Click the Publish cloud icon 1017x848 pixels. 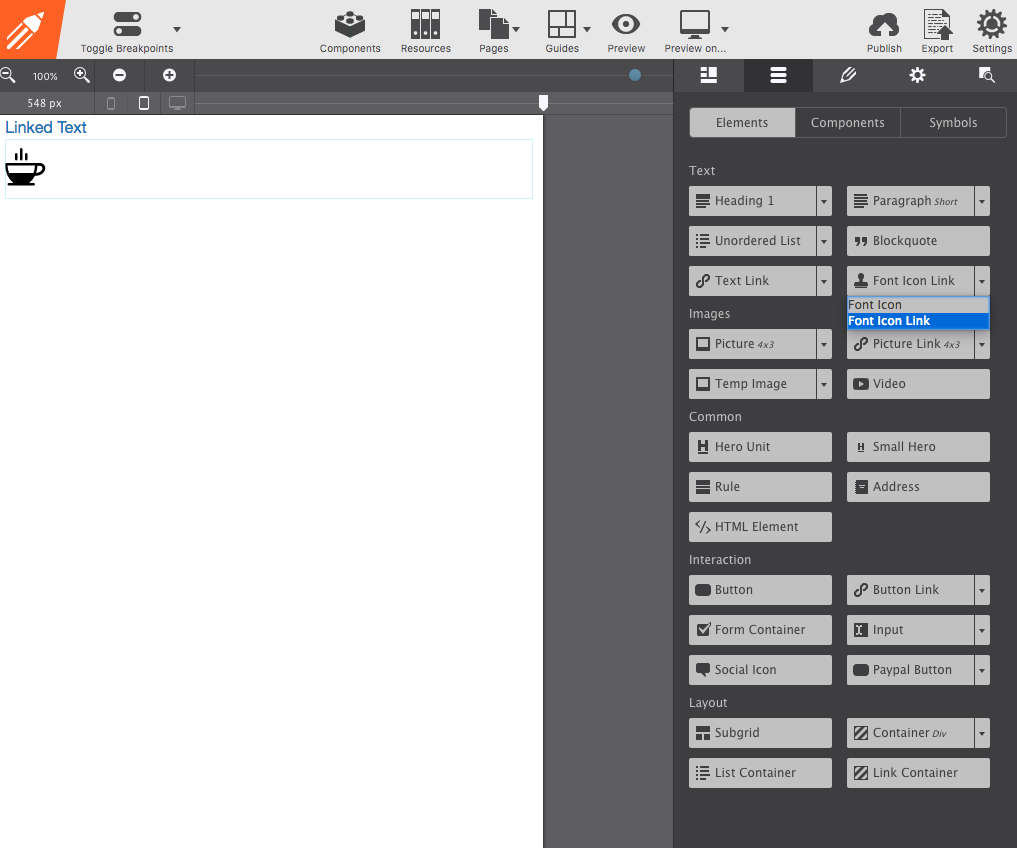point(883,25)
